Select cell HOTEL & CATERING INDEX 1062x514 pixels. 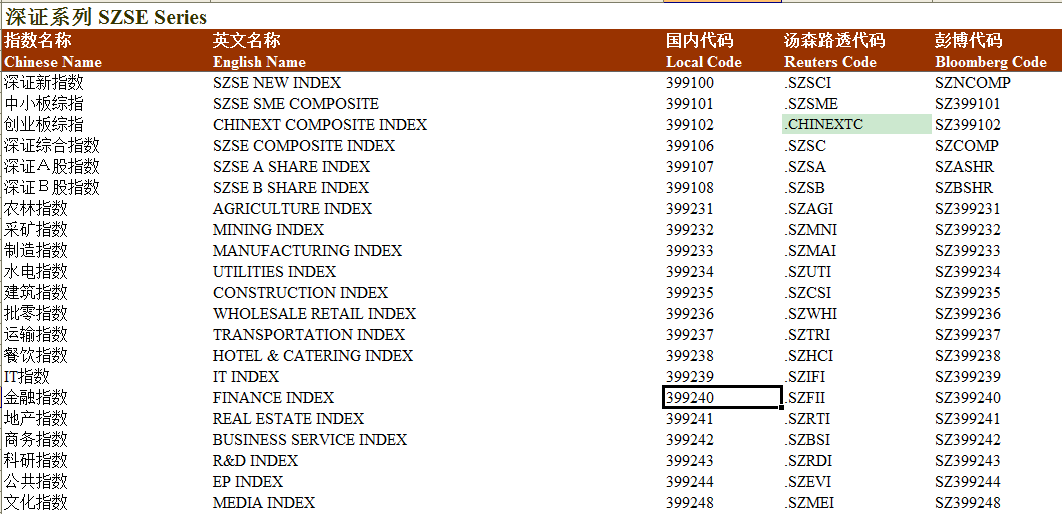[x=313, y=356]
